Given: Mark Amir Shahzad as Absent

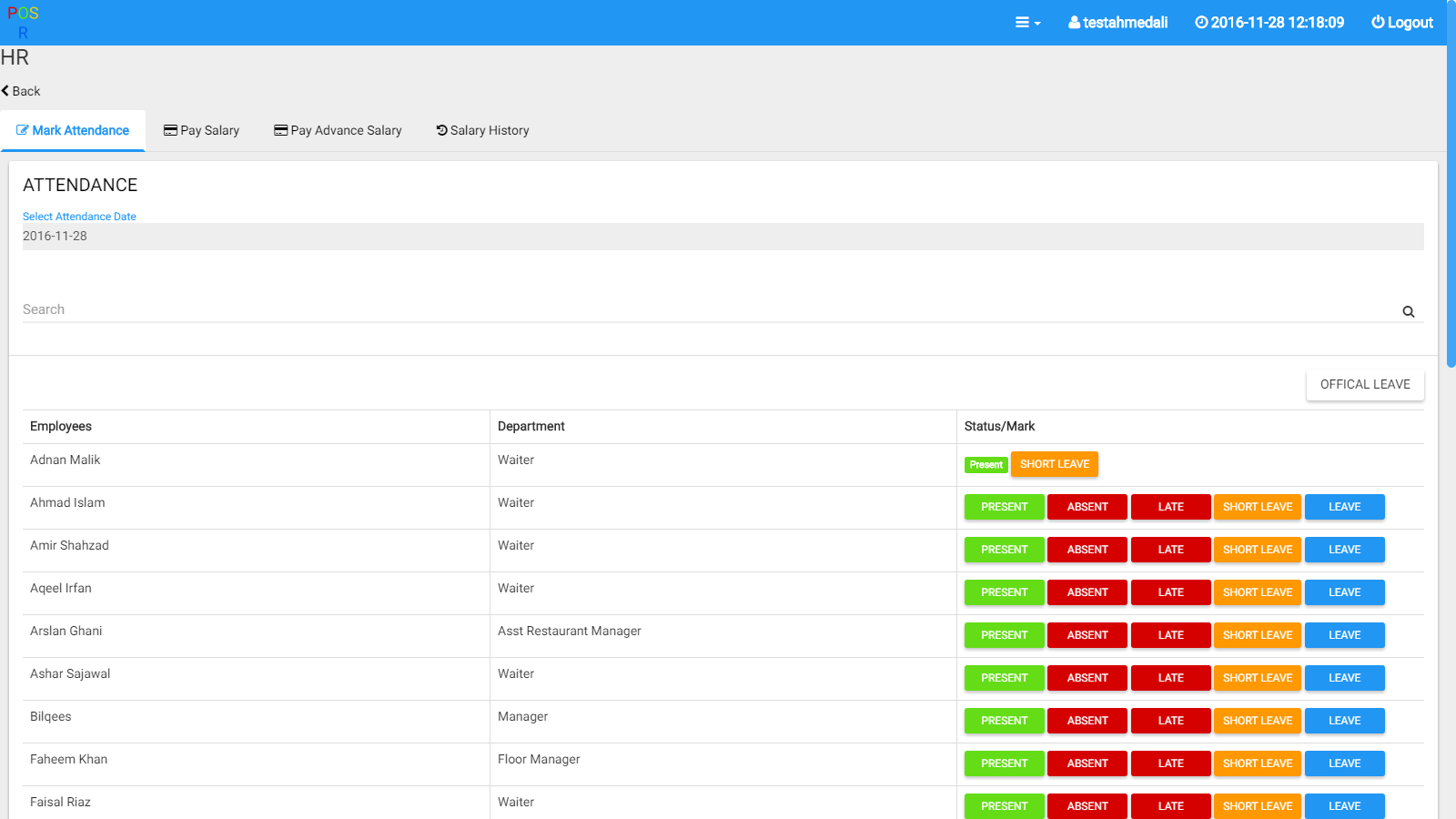Looking at the screenshot, I should 1087,550.
